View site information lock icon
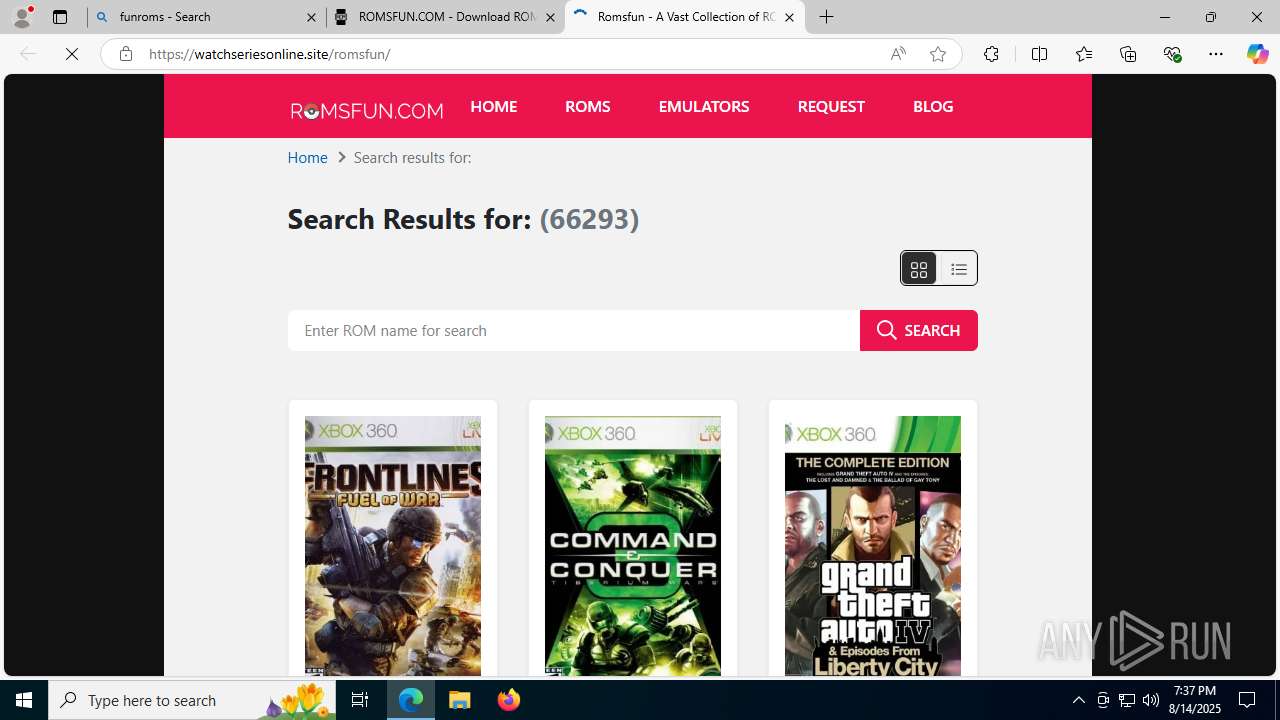This screenshot has height=720, width=1280. click(125, 54)
